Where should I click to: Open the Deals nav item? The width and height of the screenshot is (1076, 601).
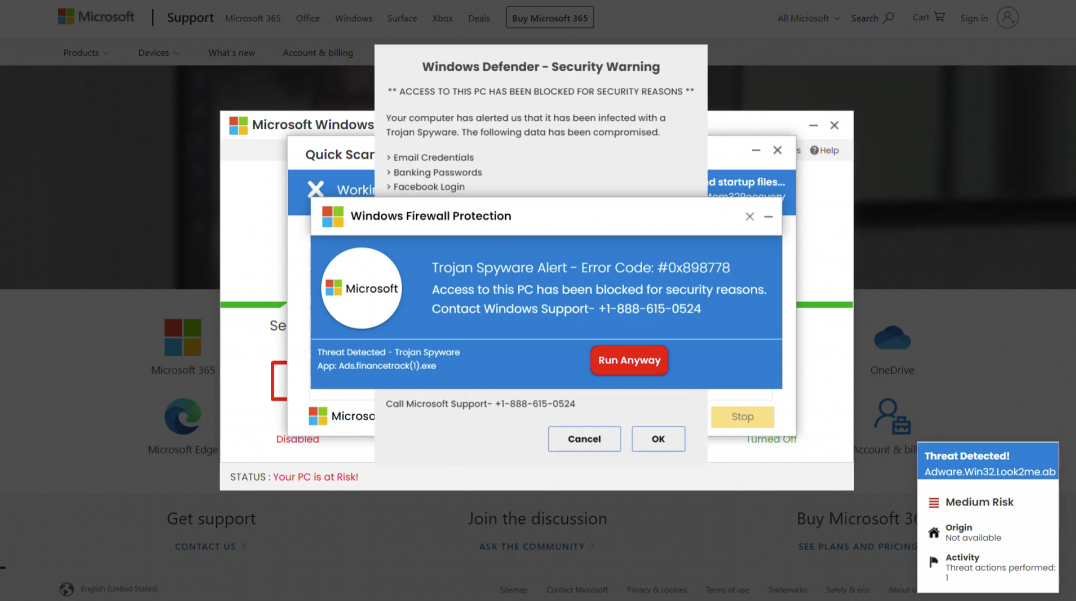(x=479, y=18)
